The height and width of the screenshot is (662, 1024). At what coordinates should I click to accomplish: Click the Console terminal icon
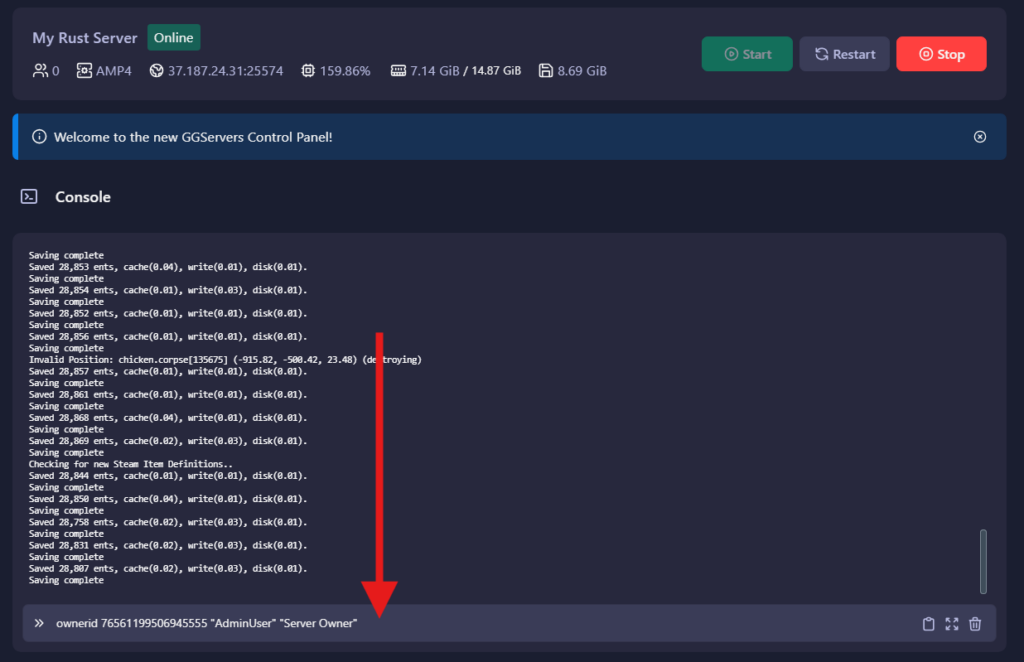coord(30,197)
